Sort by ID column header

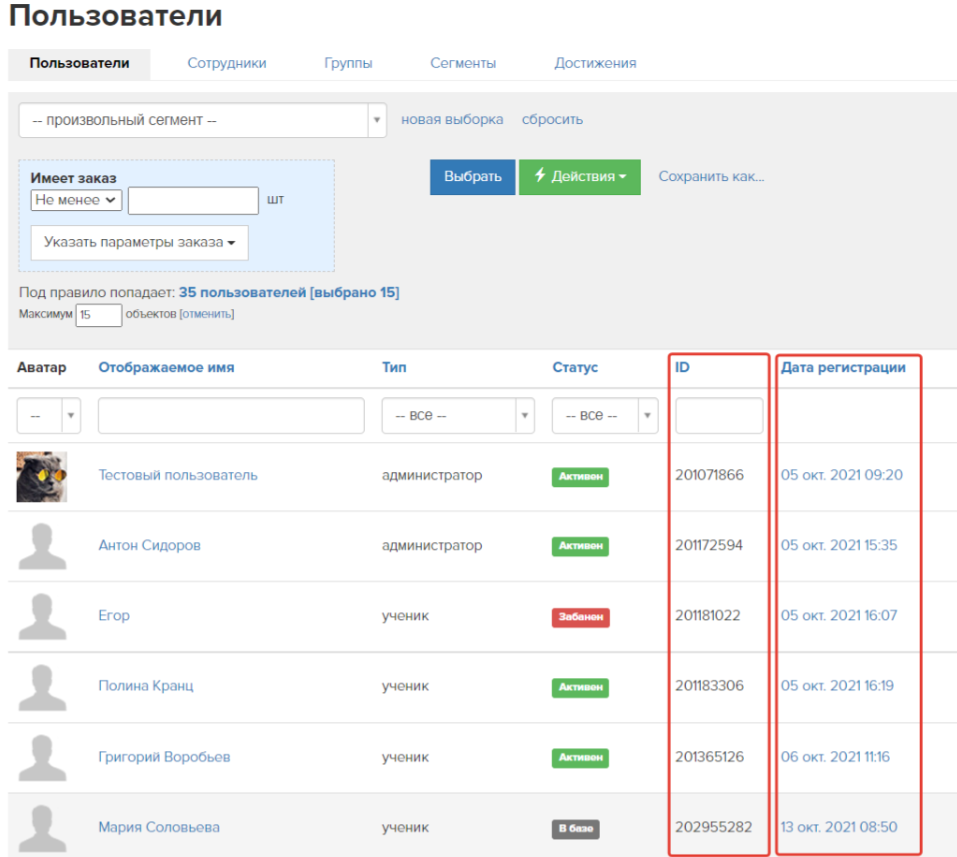pos(682,367)
